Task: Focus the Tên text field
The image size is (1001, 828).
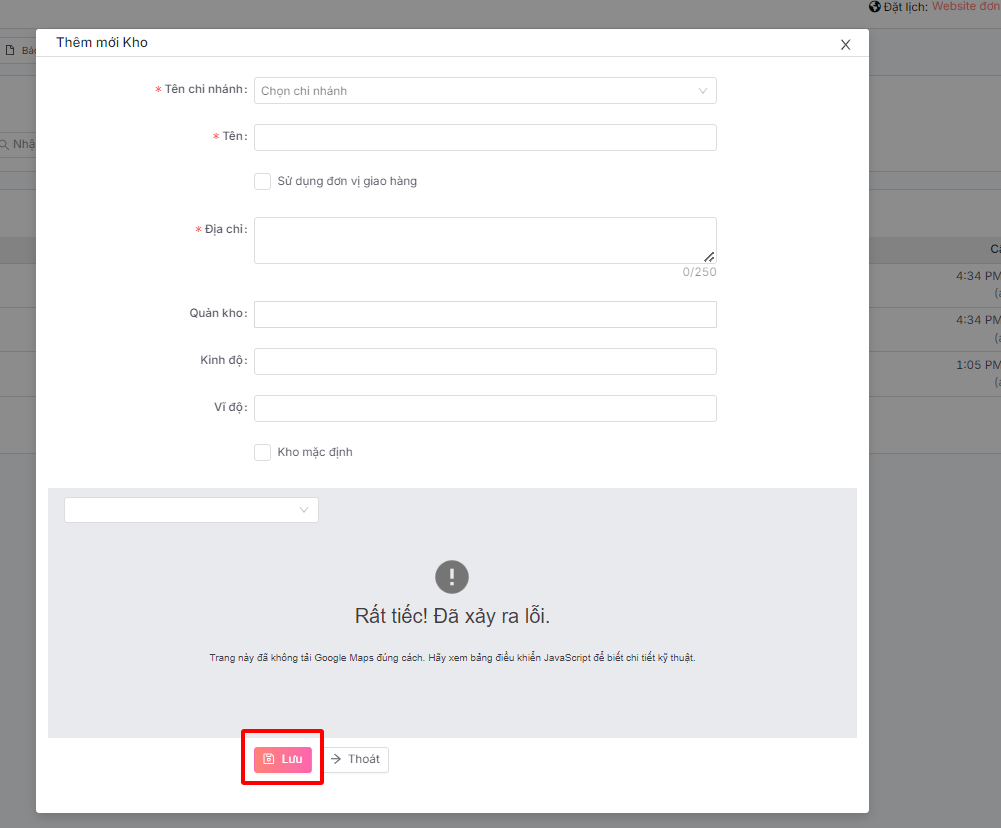Action: [x=485, y=137]
